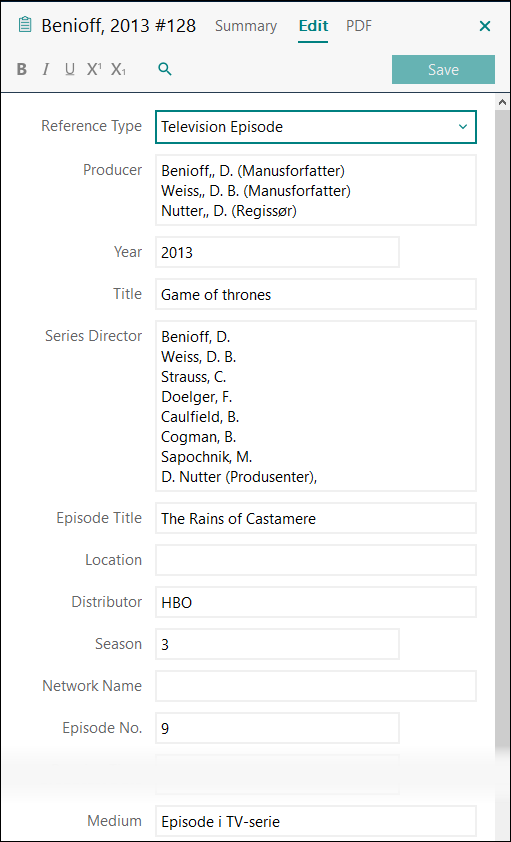511x842 pixels.
Task: Close the reference panel with X
Action: click(485, 26)
